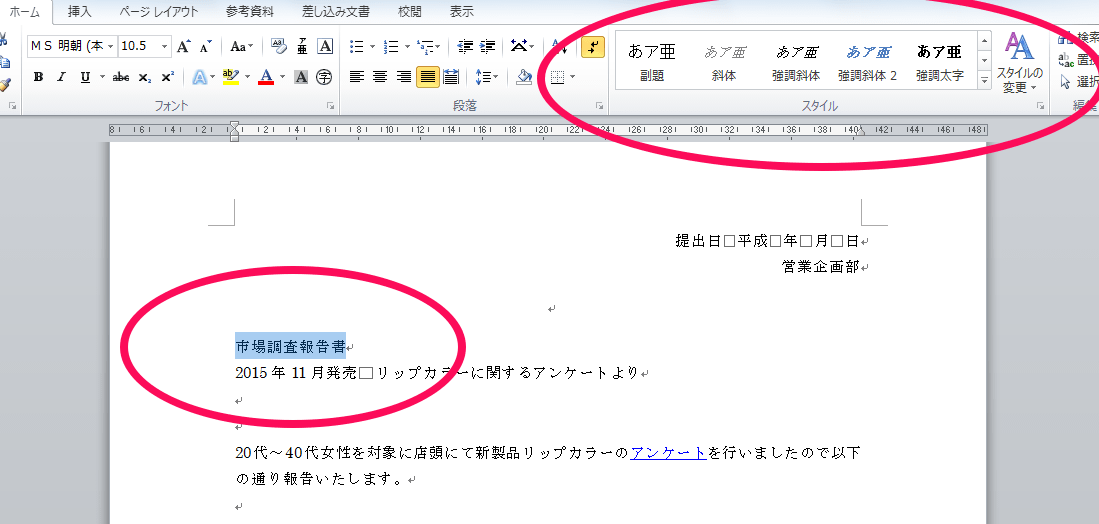The image size is (1099, 524).
Task: Switch to the ホーム tab
Action: pos(25,11)
